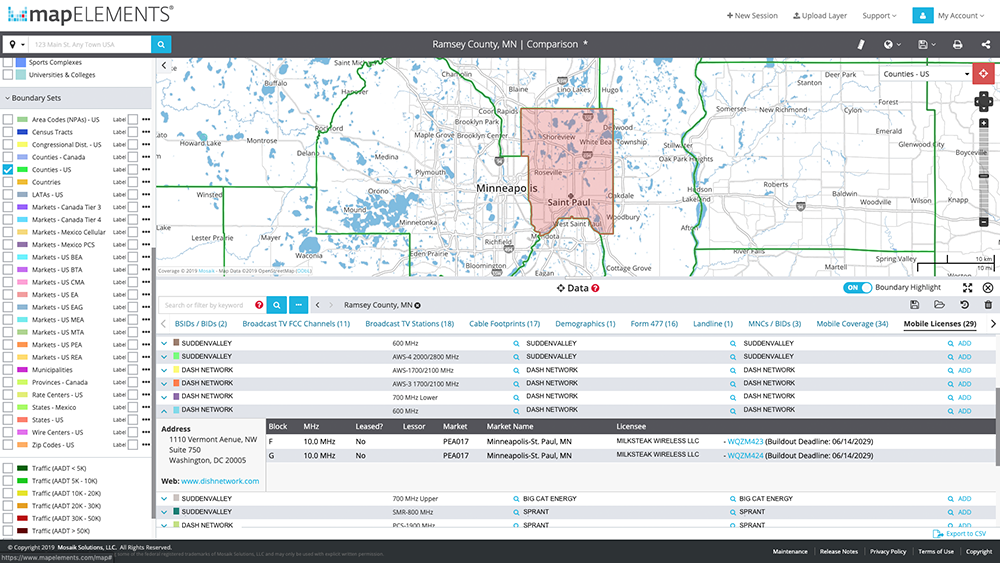Screen dimensions: 1000x563
Task: Open the folder icon in data panel
Action: [939, 305]
